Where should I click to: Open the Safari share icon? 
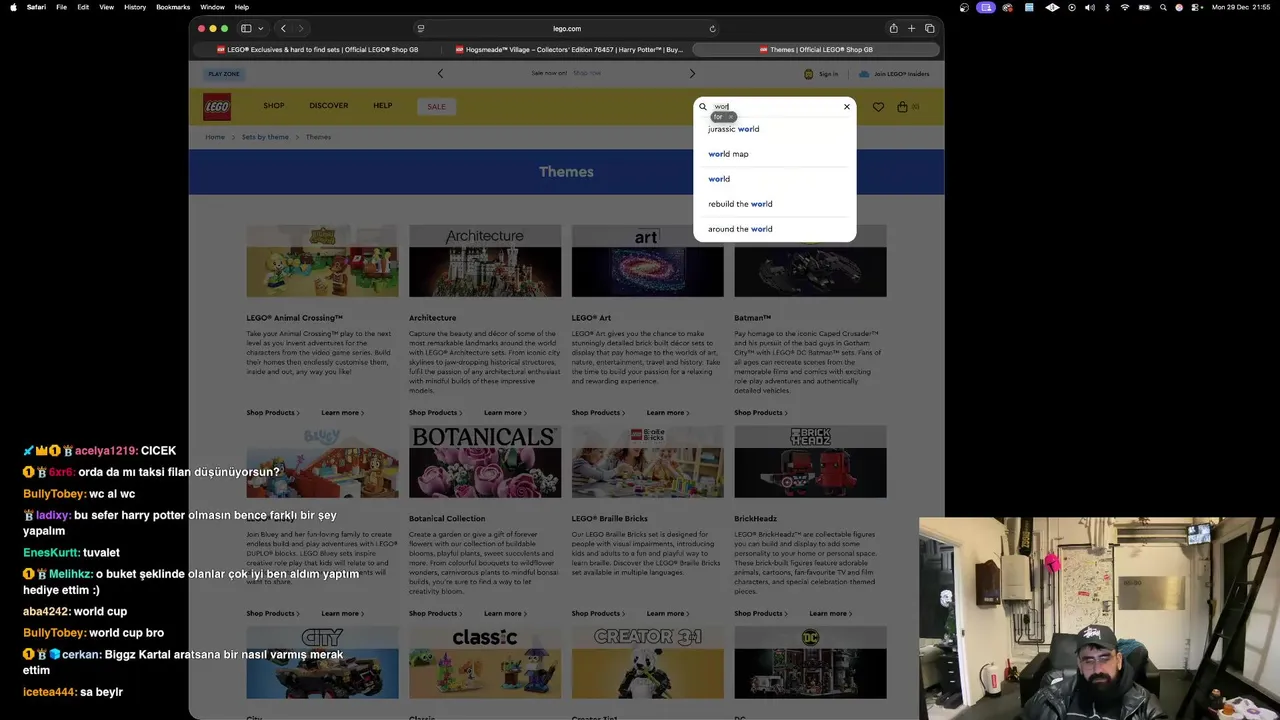click(893, 29)
